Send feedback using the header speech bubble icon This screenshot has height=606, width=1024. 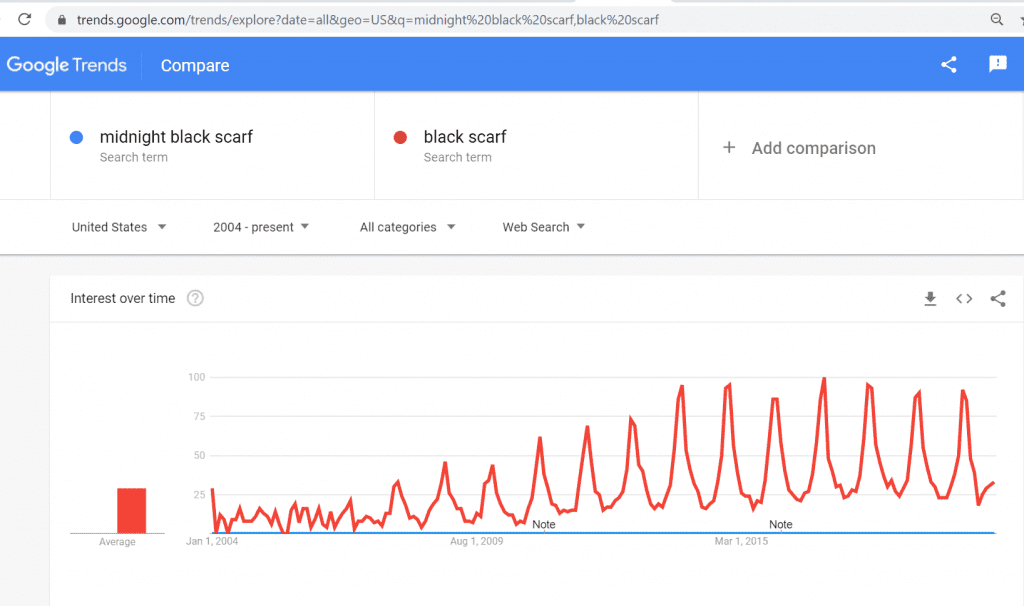997,64
